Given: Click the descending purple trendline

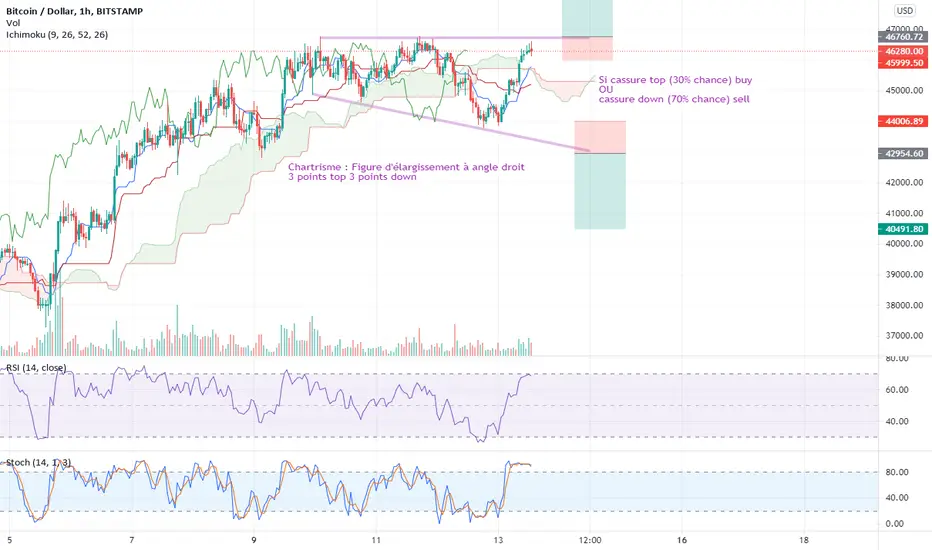Looking at the screenshot, I should point(452,123).
